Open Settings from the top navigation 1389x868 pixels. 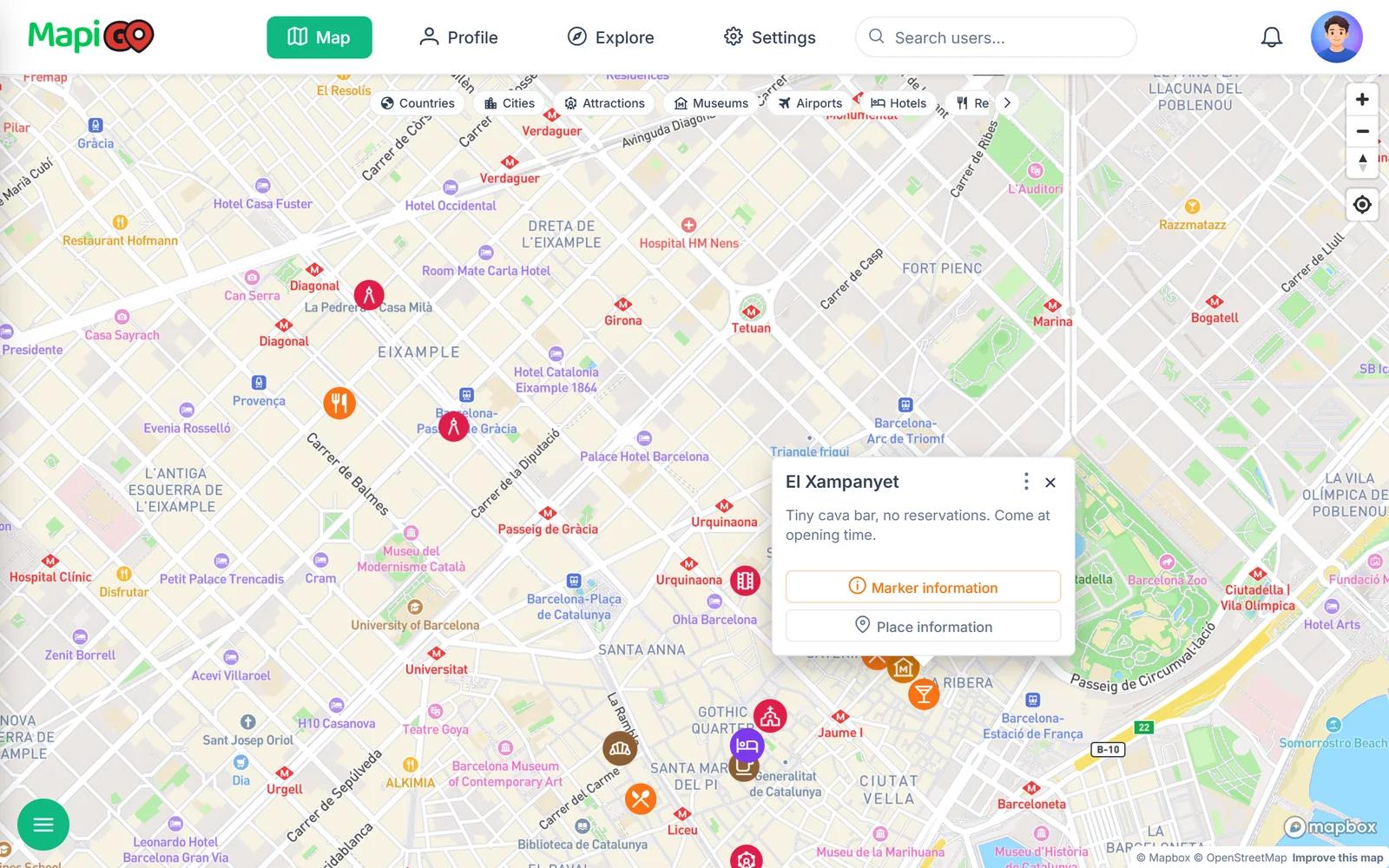pyautogui.click(x=770, y=37)
